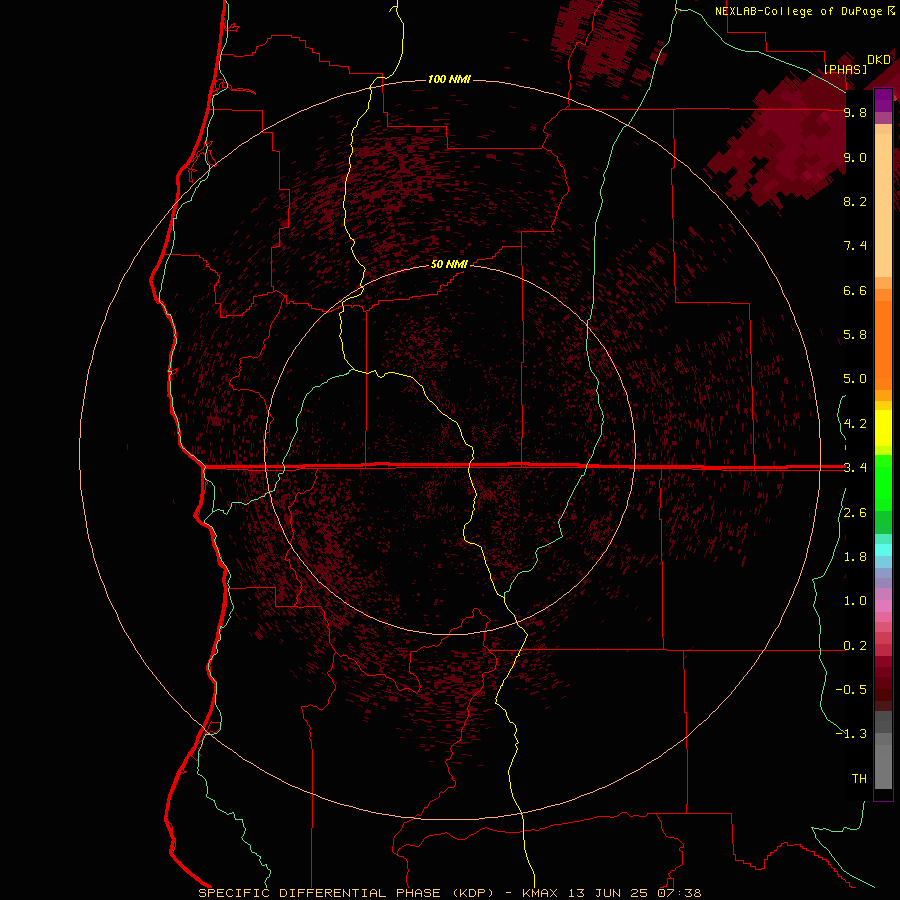This screenshot has width=900, height=900.
Task: Click the bright green segment of color bar
Action: pos(883,481)
